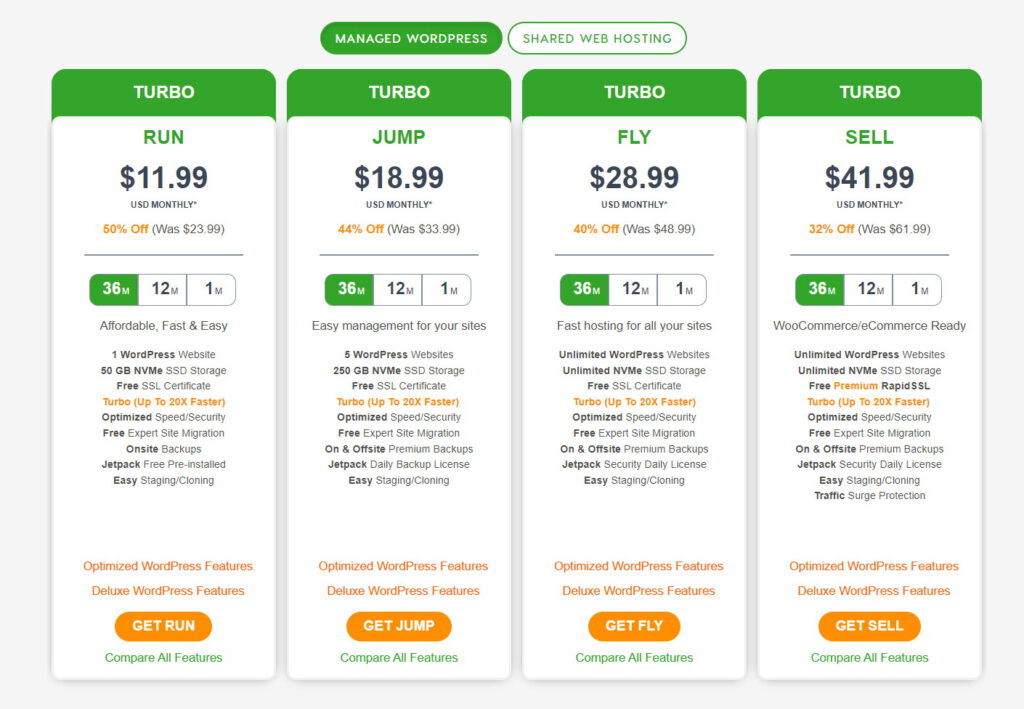Select 12 month billing for the Sell plan
The image size is (1024, 709).
868,289
